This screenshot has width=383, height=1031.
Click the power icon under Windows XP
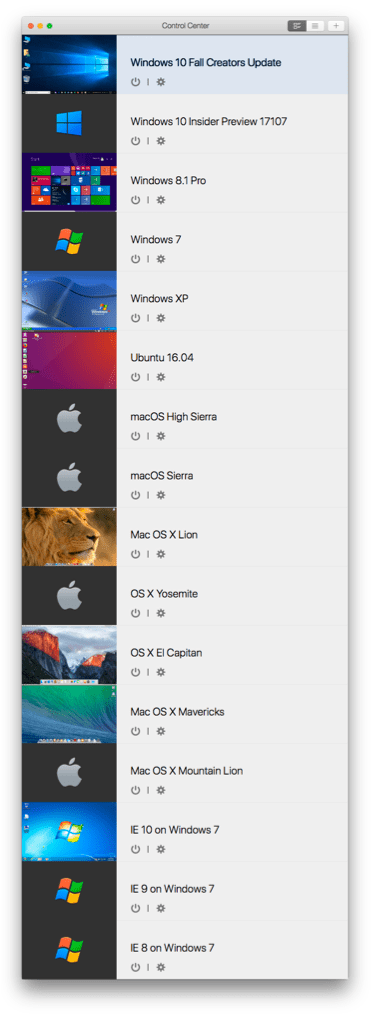point(136,318)
